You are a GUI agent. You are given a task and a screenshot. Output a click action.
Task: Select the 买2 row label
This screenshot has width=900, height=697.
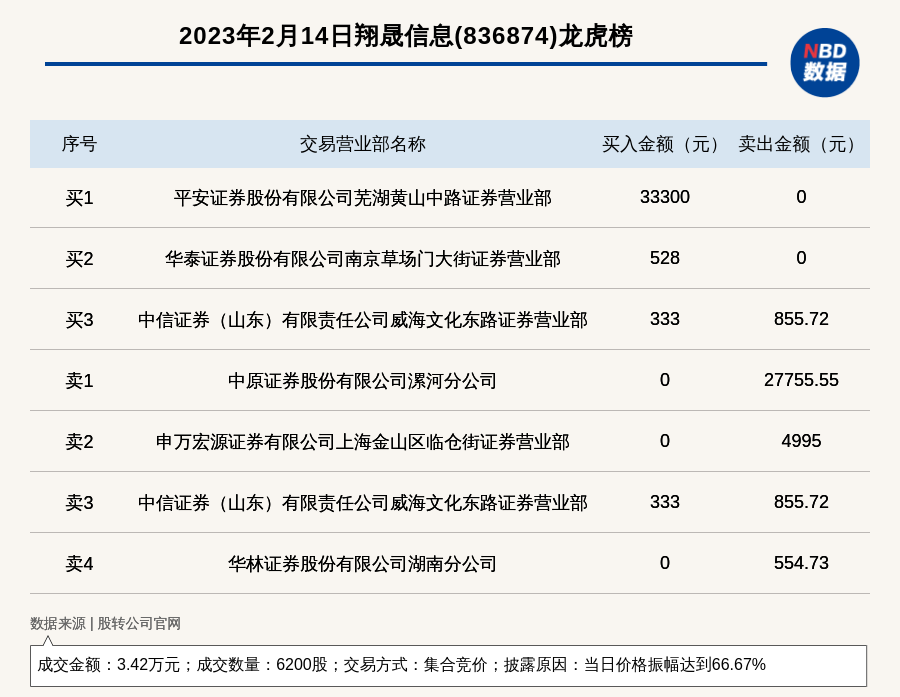[79, 259]
